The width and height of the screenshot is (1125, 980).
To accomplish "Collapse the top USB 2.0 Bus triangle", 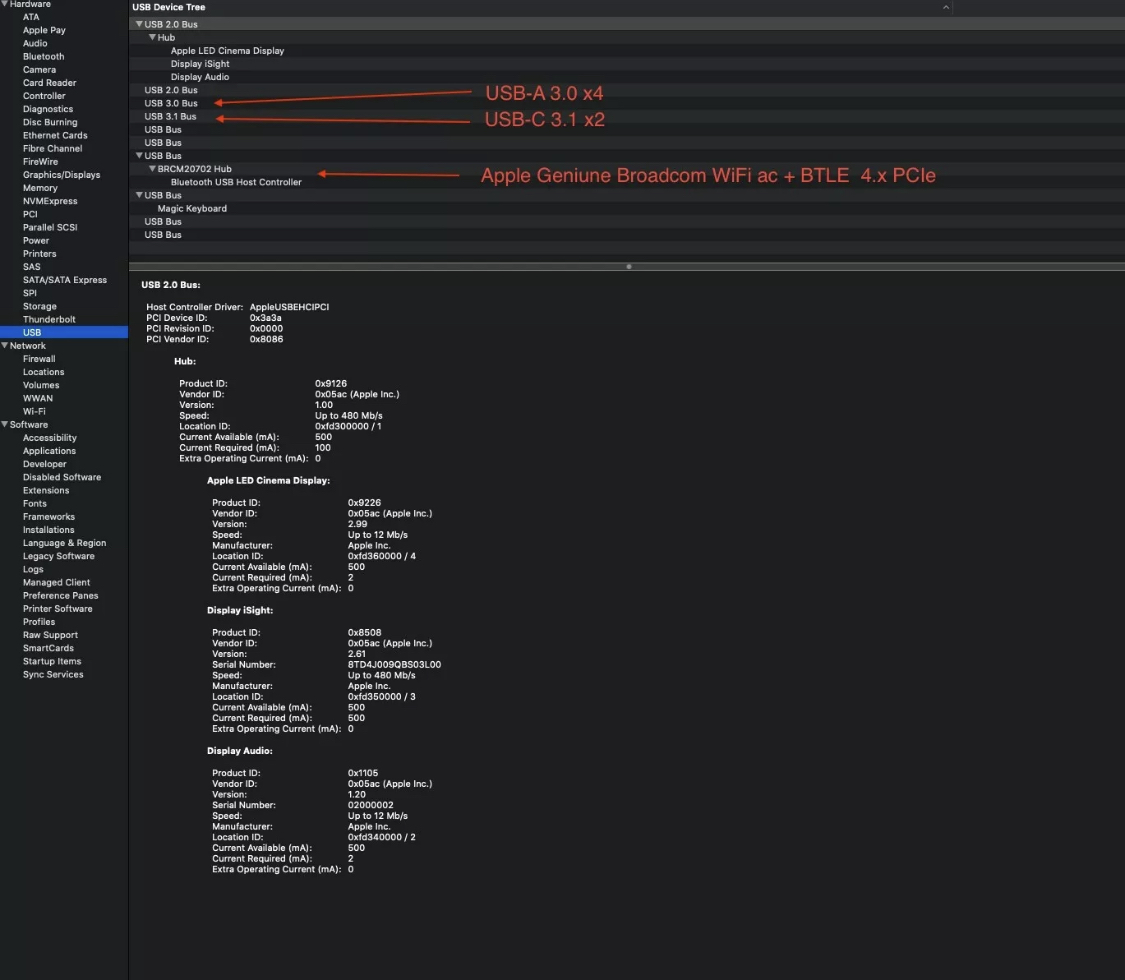I will click(x=139, y=24).
